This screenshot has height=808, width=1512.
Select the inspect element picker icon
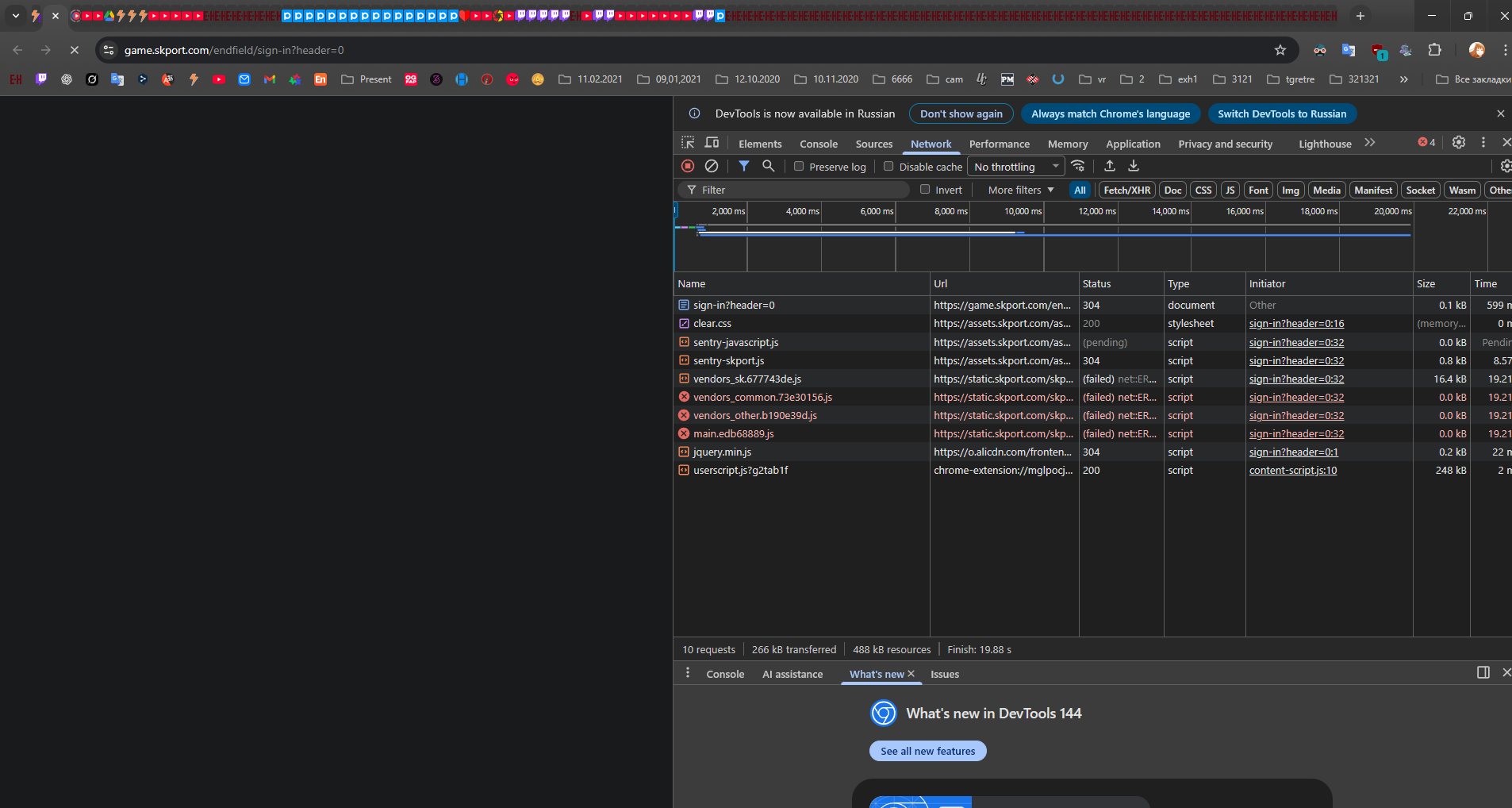pos(688,143)
